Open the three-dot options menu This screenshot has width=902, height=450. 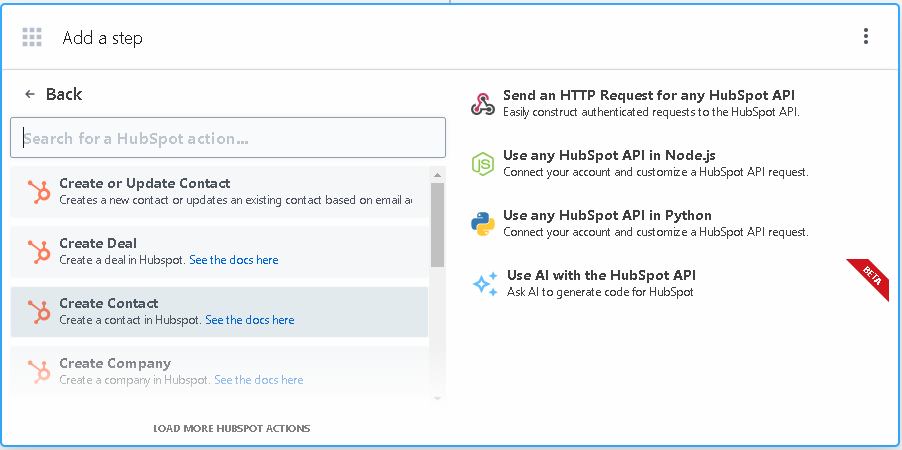click(865, 36)
